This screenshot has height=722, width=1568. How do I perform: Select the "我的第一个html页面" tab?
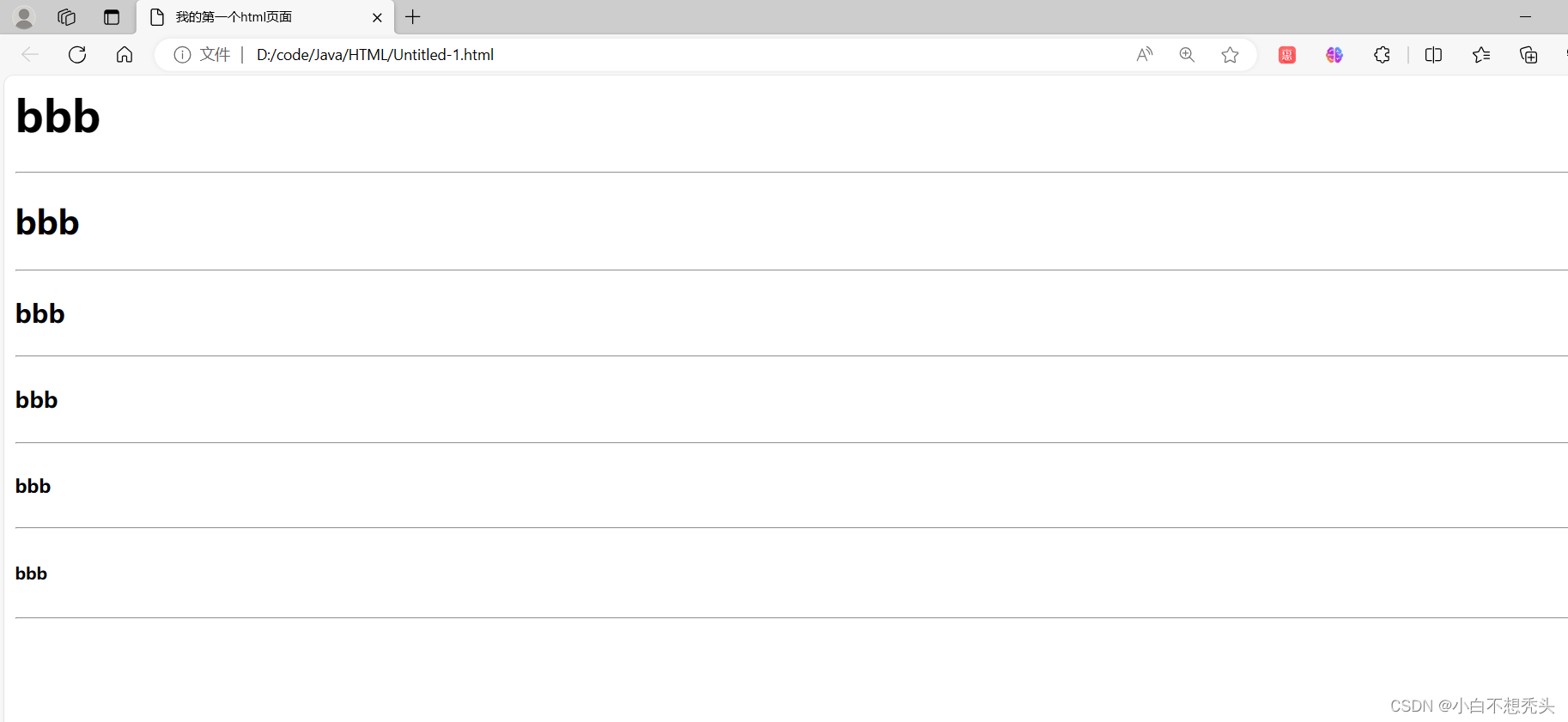tap(249, 17)
